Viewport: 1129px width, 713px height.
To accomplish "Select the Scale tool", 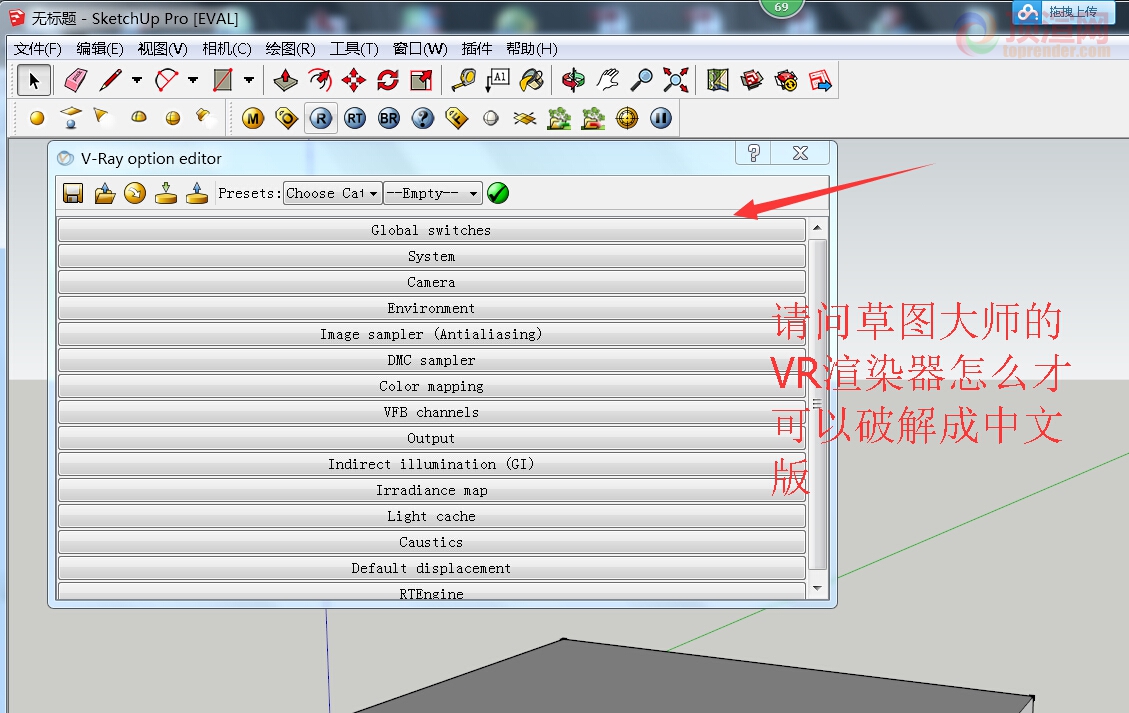I will (421, 80).
